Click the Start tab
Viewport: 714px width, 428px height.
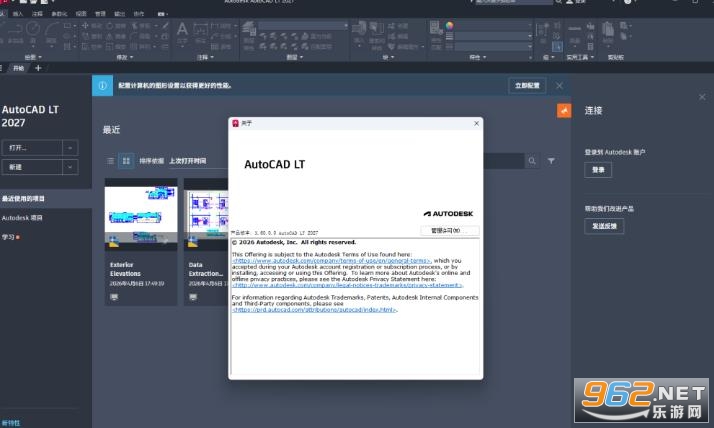(18, 68)
